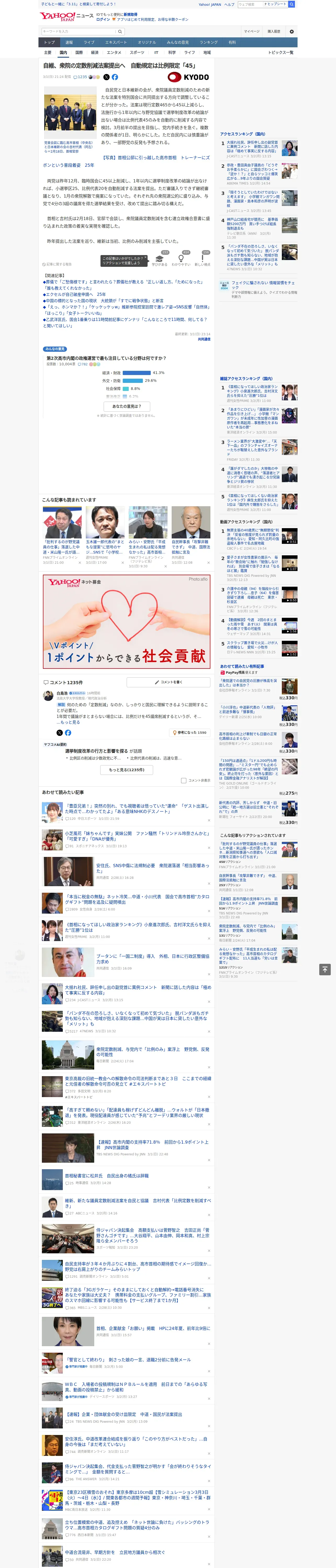Open related link エクセルが自己破産申請へ 25年
This screenshot has width=336, height=1568.
74,294
